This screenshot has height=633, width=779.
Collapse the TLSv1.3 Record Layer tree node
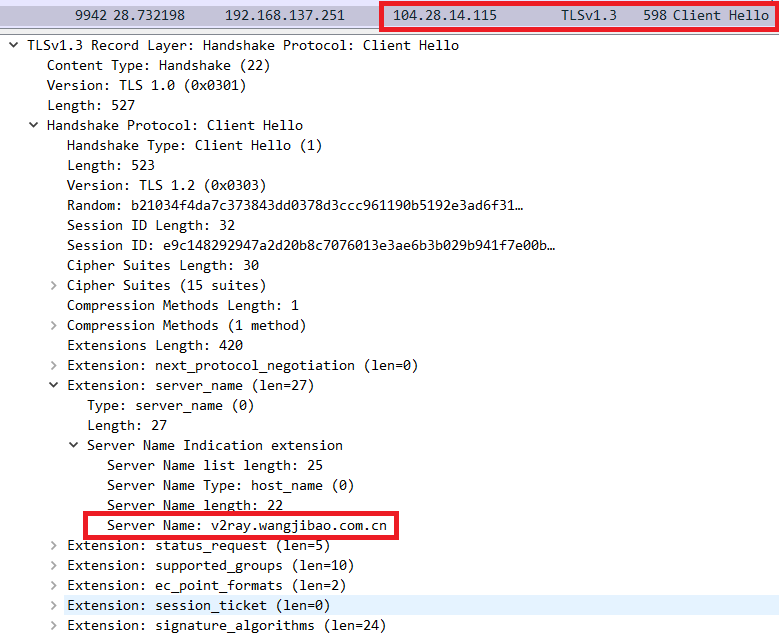click(x=14, y=45)
